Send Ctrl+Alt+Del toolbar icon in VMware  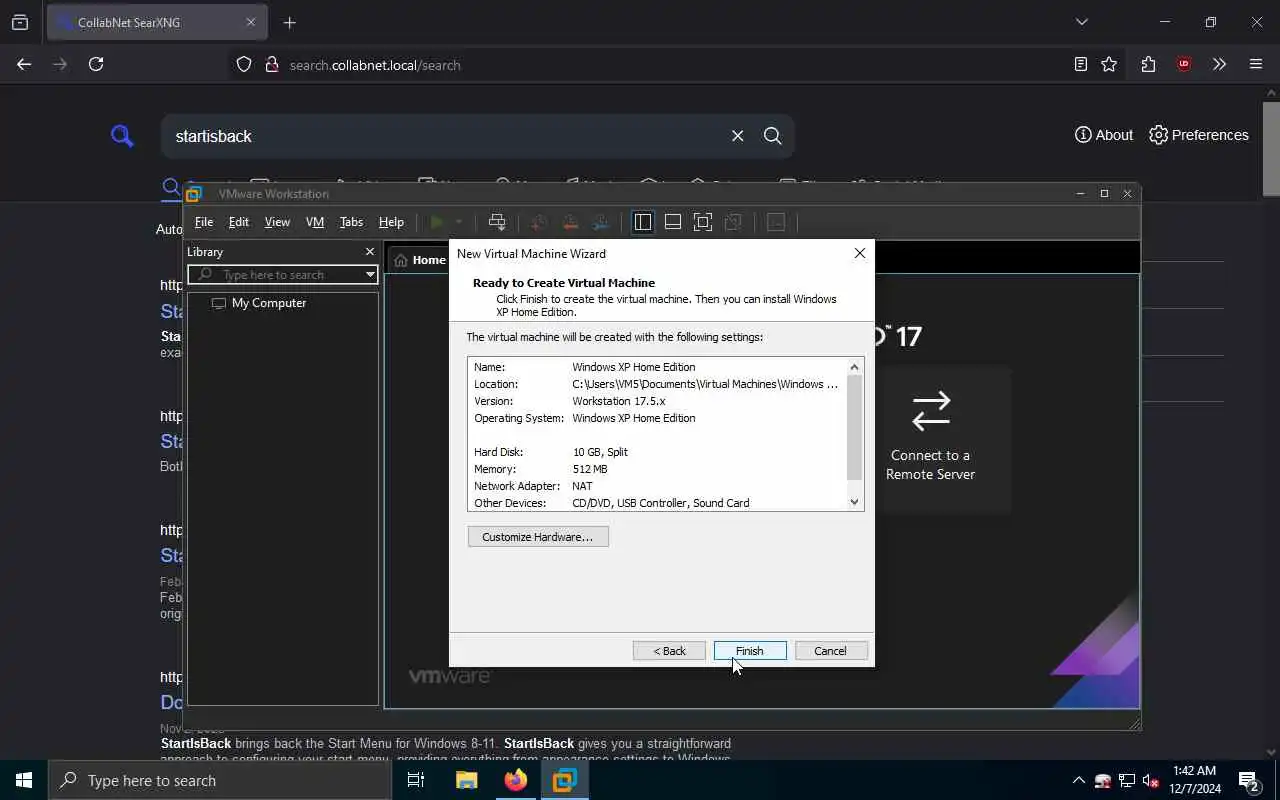click(x=497, y=222)
